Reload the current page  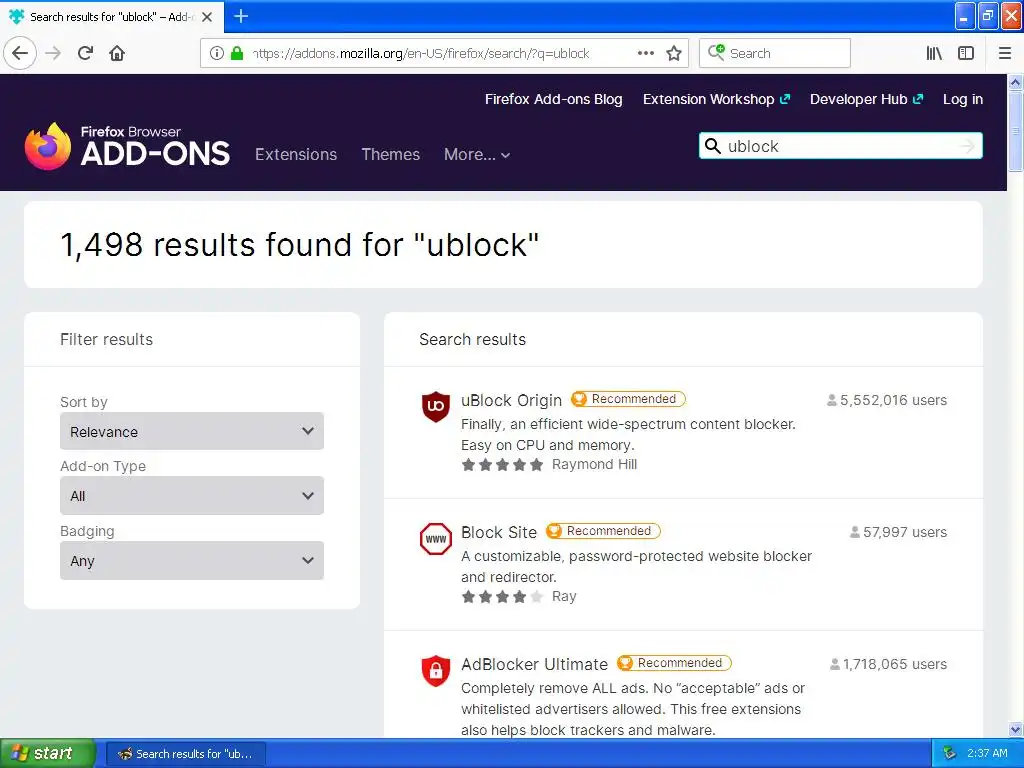(x=85, y=53)
